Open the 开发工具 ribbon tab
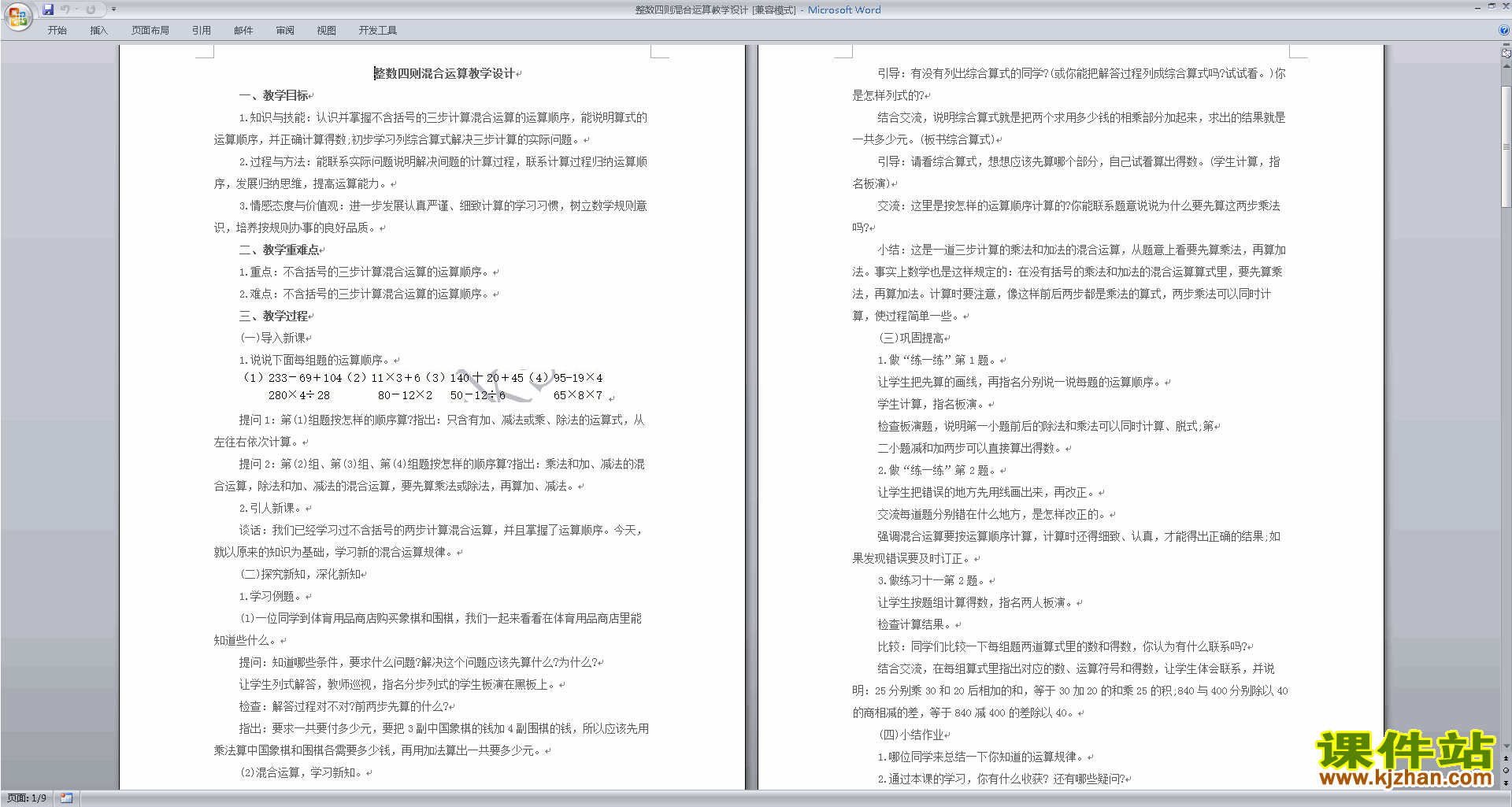1512x807 pixels. (378, 30)
